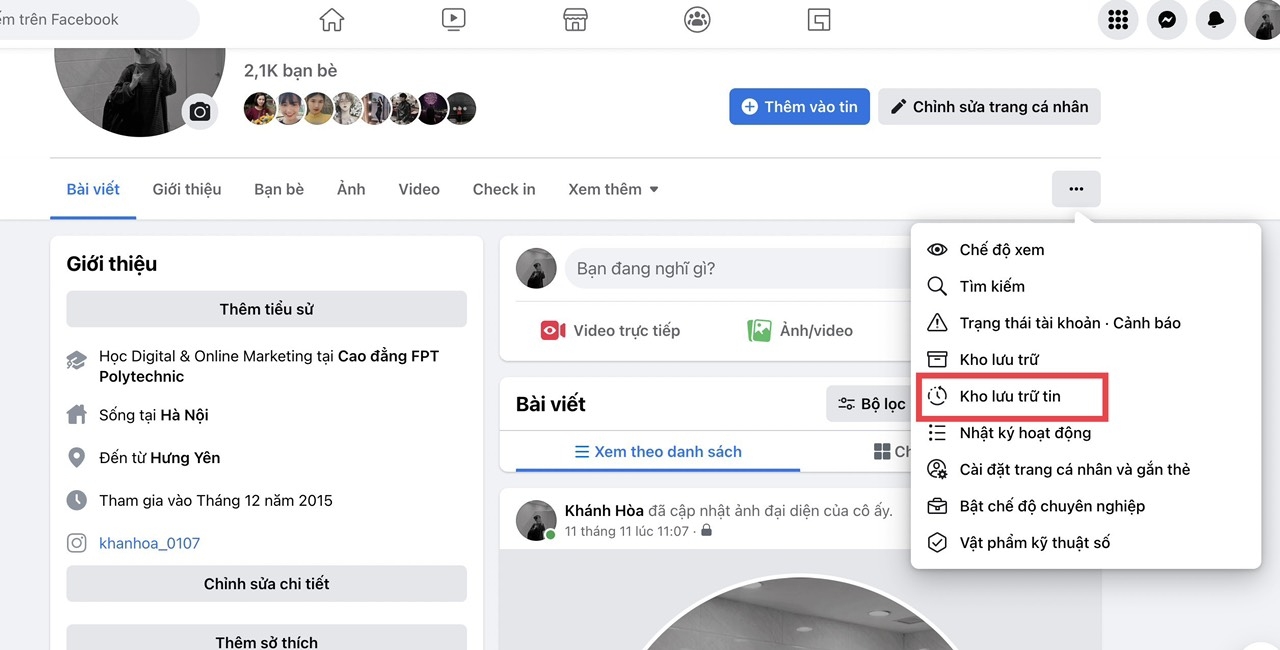Switch to the 'Video' tab
The height and width of the screenshot is (650, 1280).
pyautogui.click(x=419, y=189)
